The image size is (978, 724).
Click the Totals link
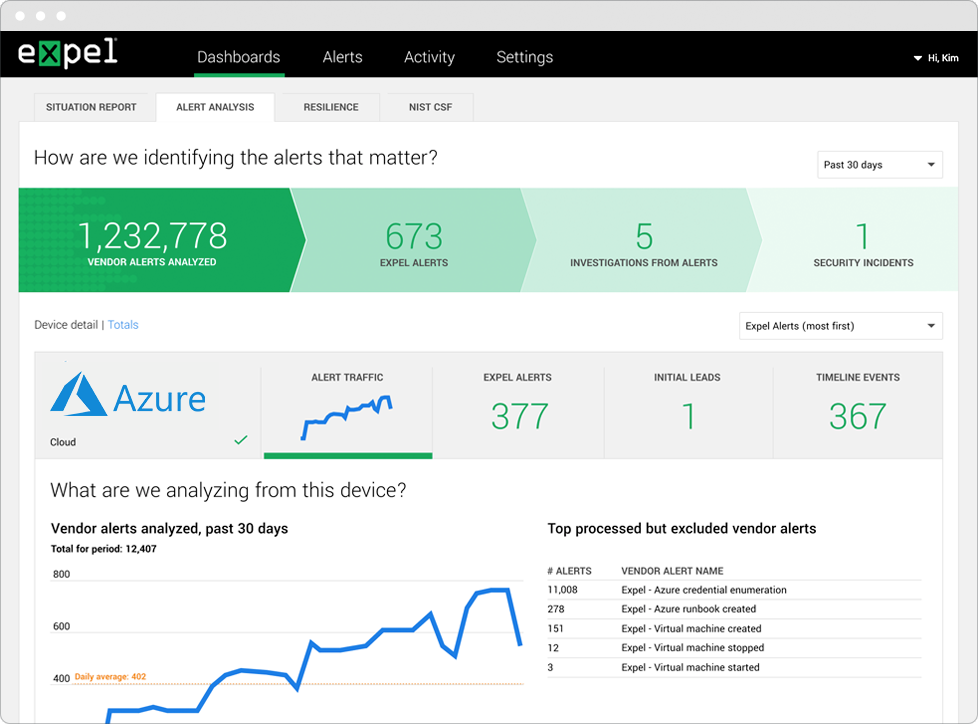point(123,325)
